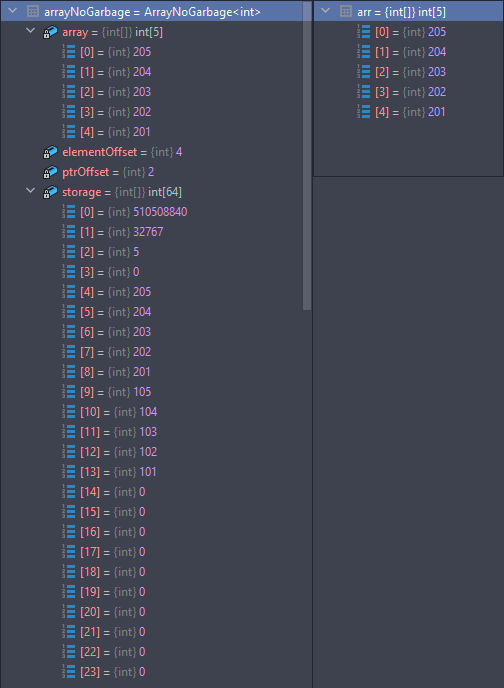Select storage element [3] = 0

coord(152,272)
